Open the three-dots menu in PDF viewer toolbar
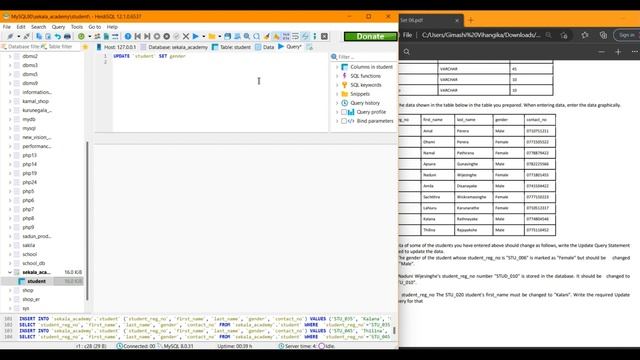Image resolution: width=640 pixels, height=360 pixels. tap(634, 52)
